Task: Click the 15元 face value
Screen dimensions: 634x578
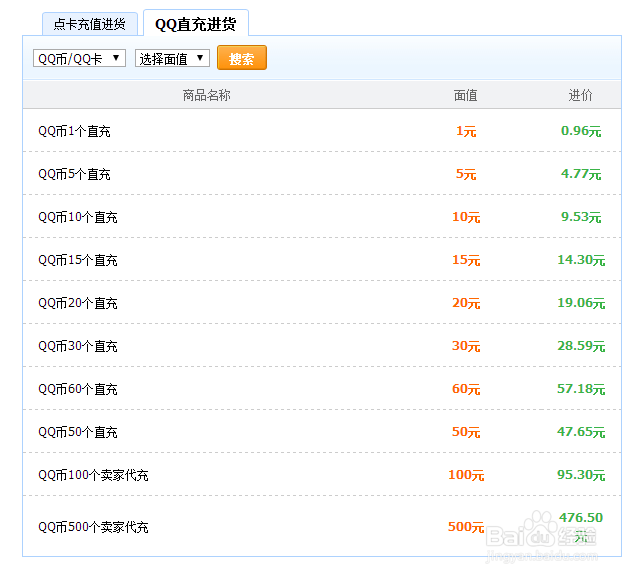Action: (466, 260)
